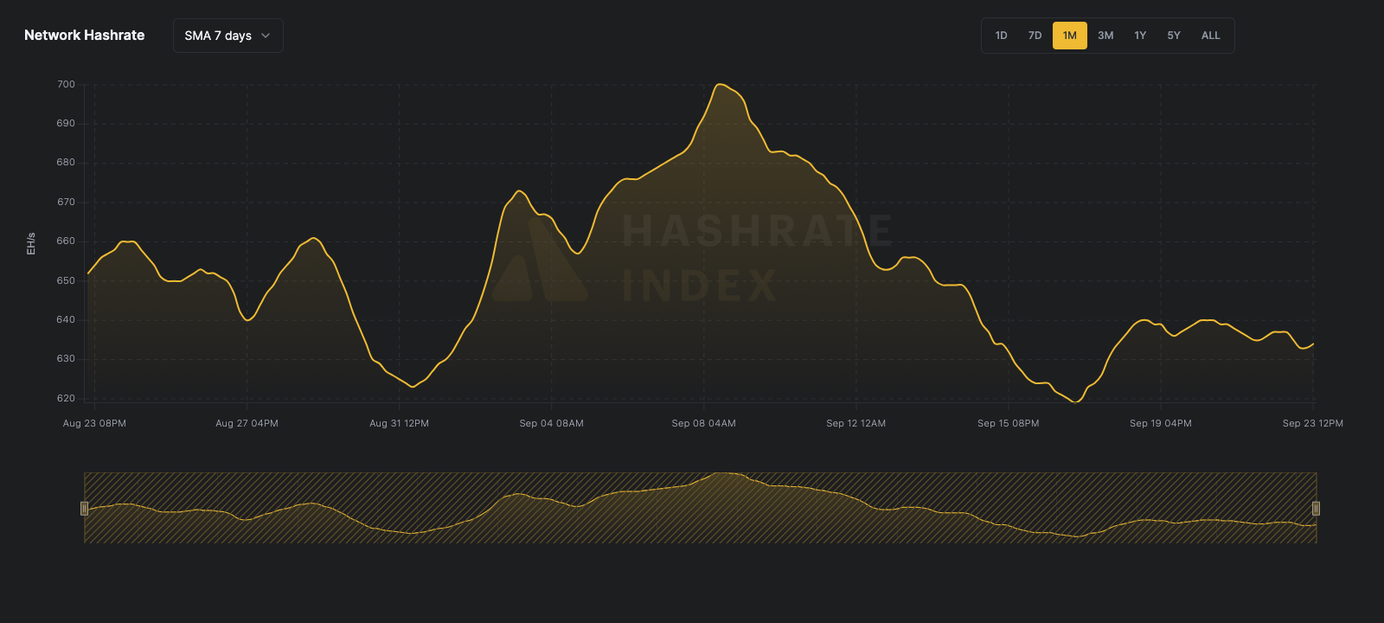The width and height of the screenshot is (1384, 623).
Task: Click the 630 y-axis value
Action: (66, 358)
